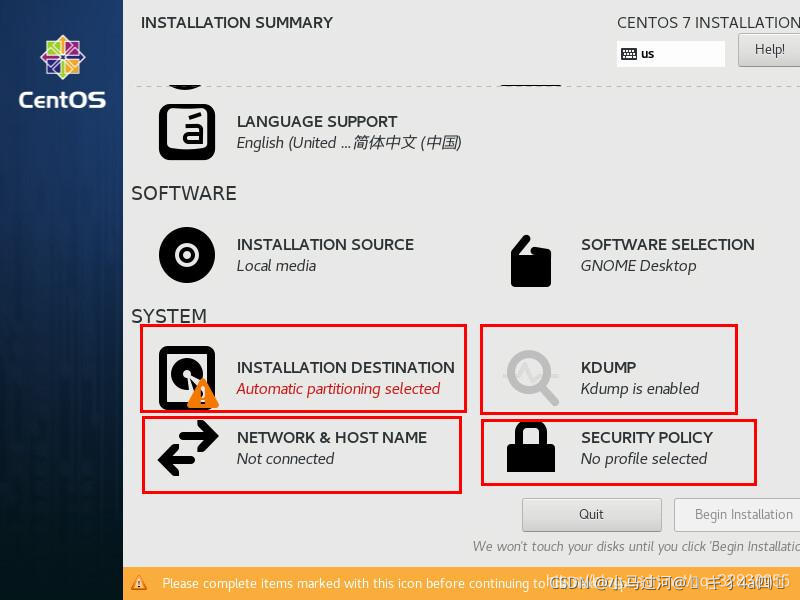Screen dimensions: 800x600
Task: Click the INSTALLATION SUMMARY heading
Action: click(x=237, y=22)
